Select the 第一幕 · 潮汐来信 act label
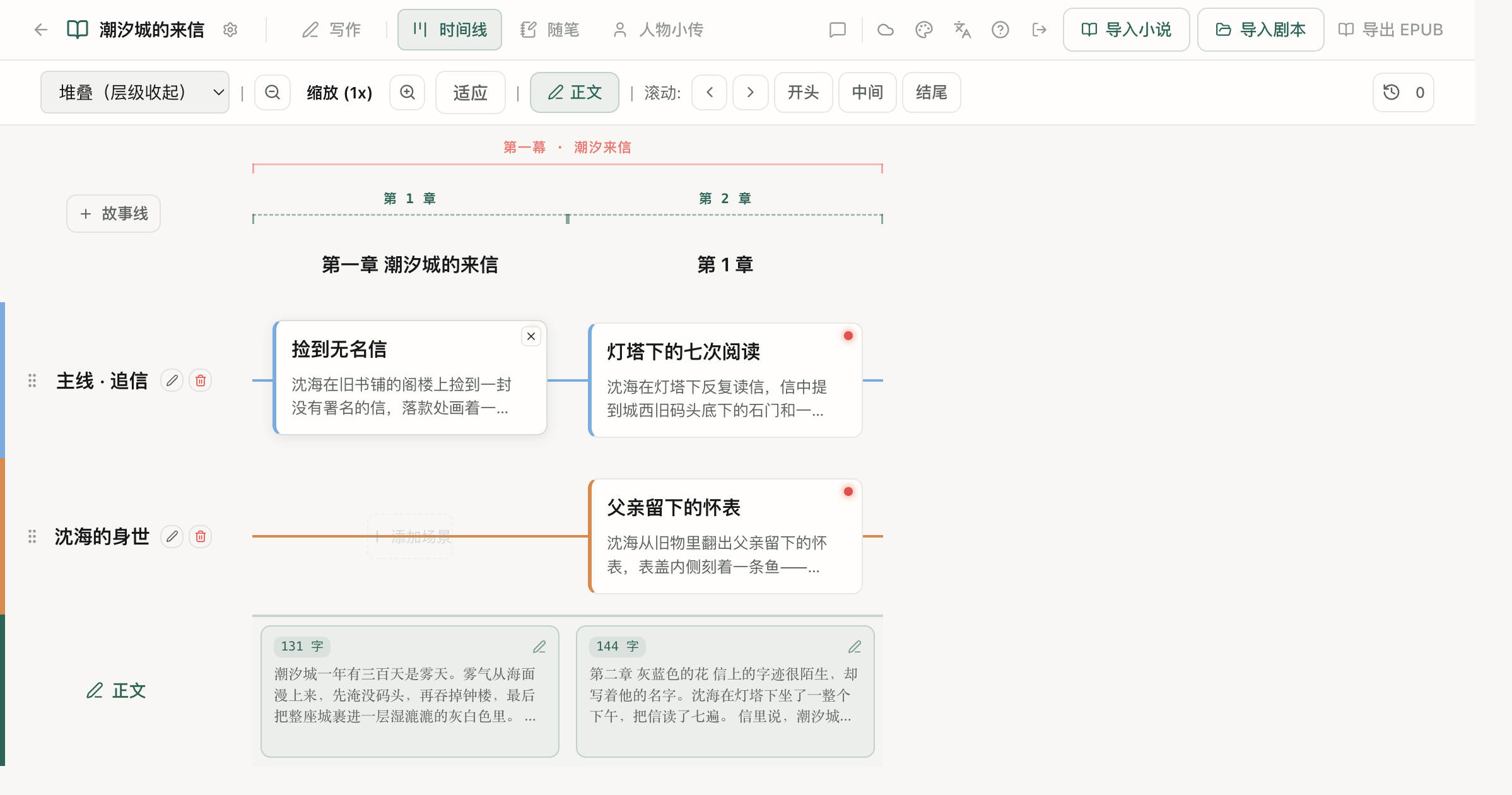 pyautogui.click(x=567, y=147)
